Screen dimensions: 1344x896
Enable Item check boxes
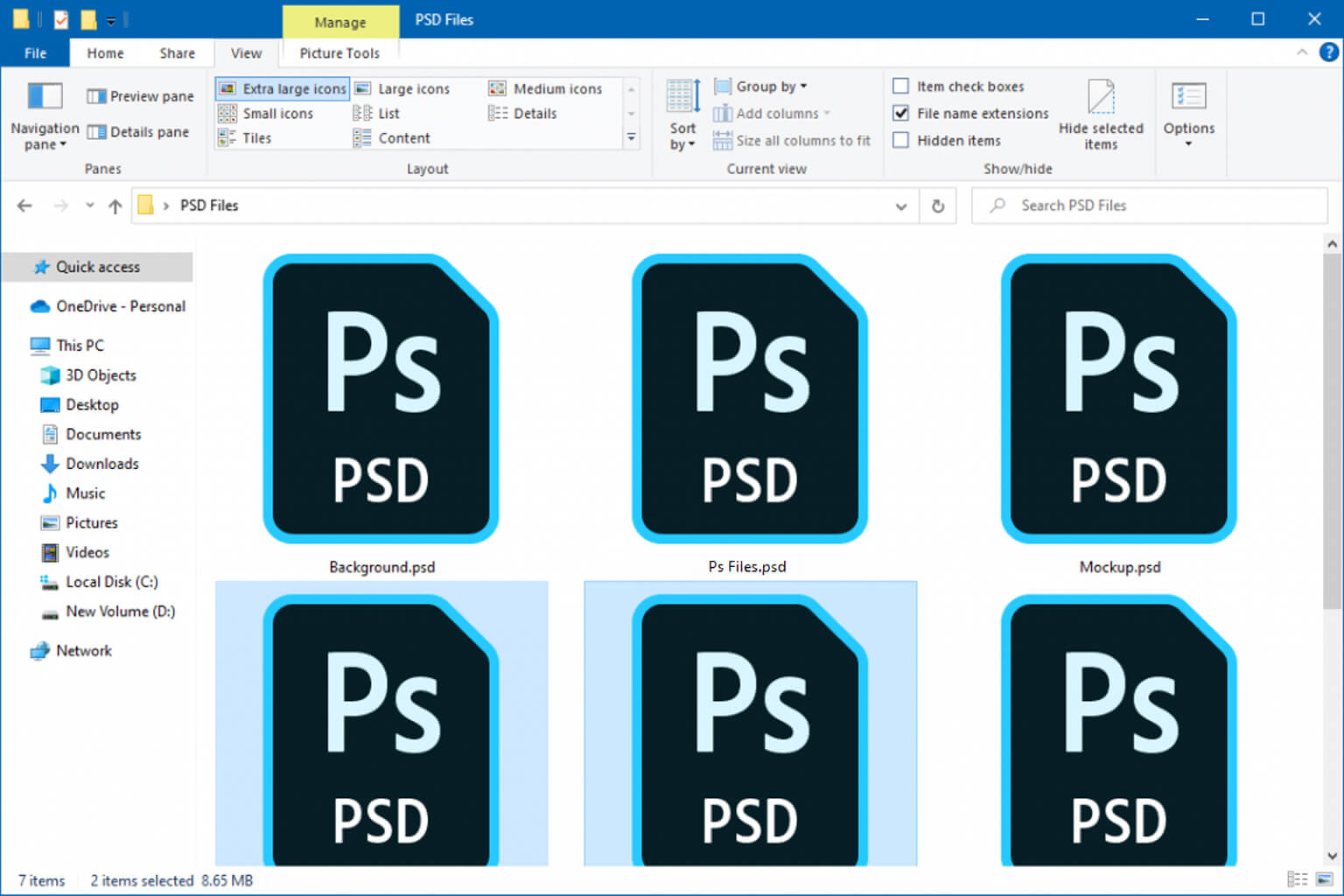coord(901,86)
